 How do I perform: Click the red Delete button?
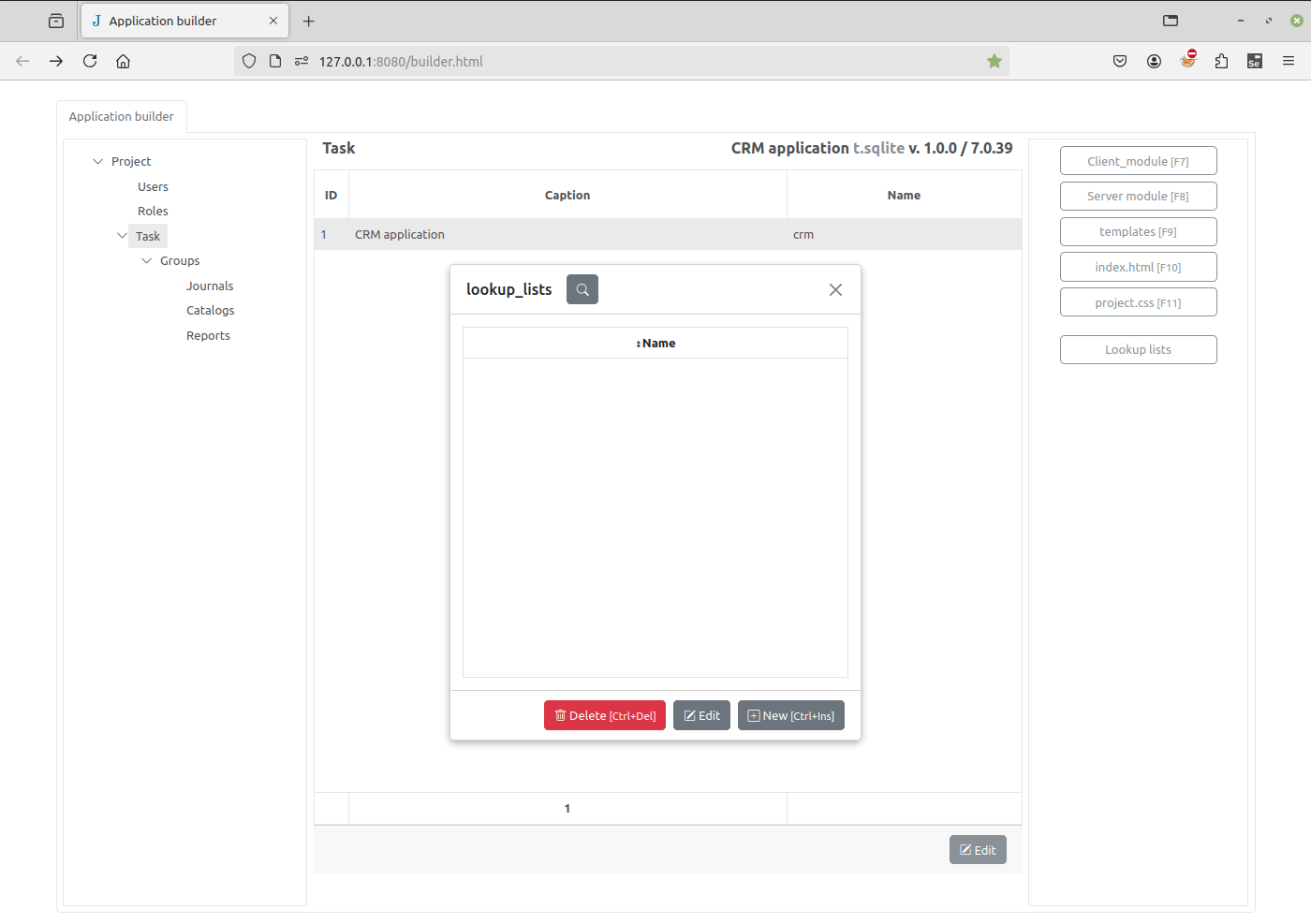(604, 715)
